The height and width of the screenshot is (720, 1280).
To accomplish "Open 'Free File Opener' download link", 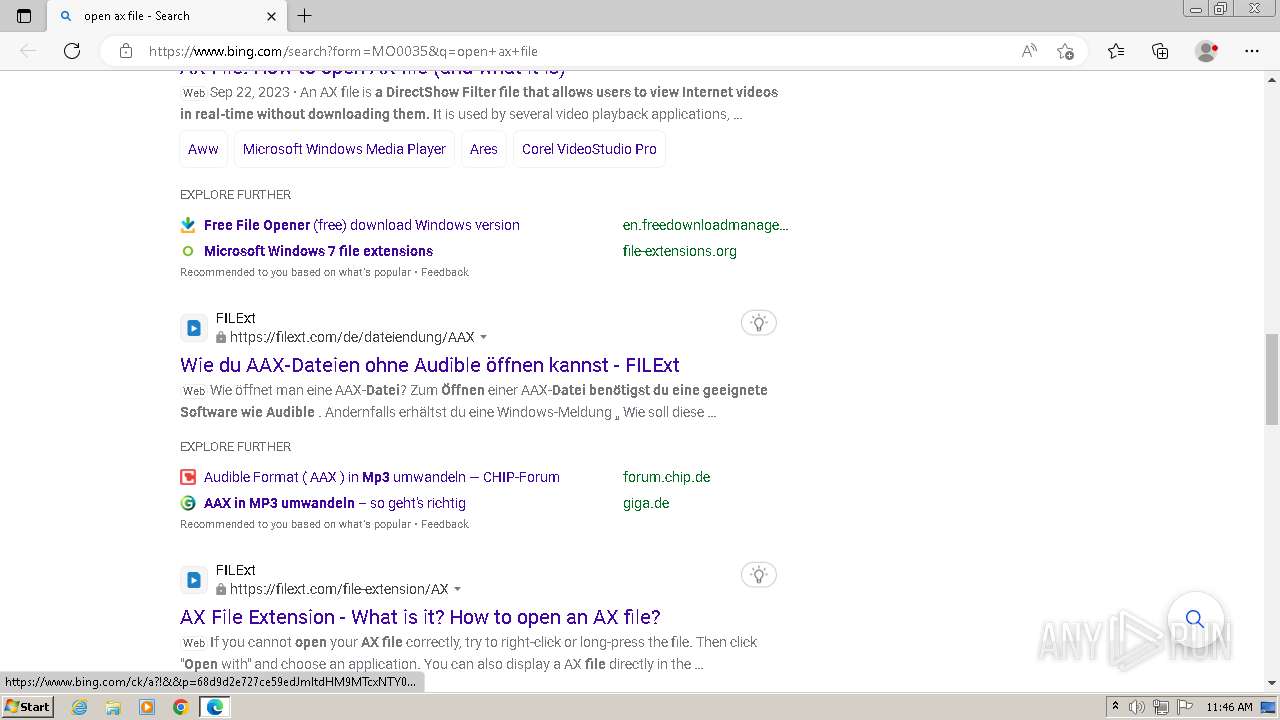I will tap(362, 225).
